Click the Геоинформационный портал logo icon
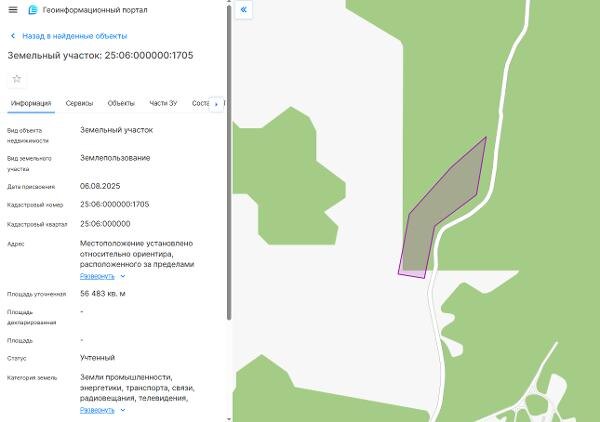600x422 pixels. point(33,10)
